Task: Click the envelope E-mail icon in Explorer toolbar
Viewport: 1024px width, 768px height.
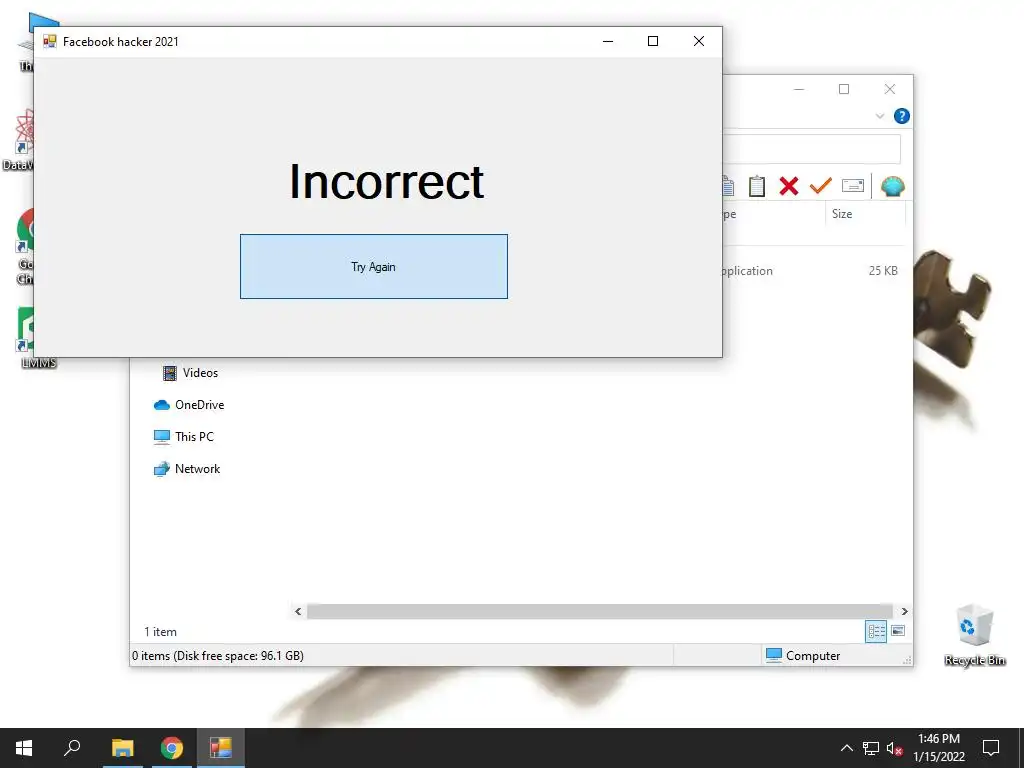Action: tap(852, 186)
